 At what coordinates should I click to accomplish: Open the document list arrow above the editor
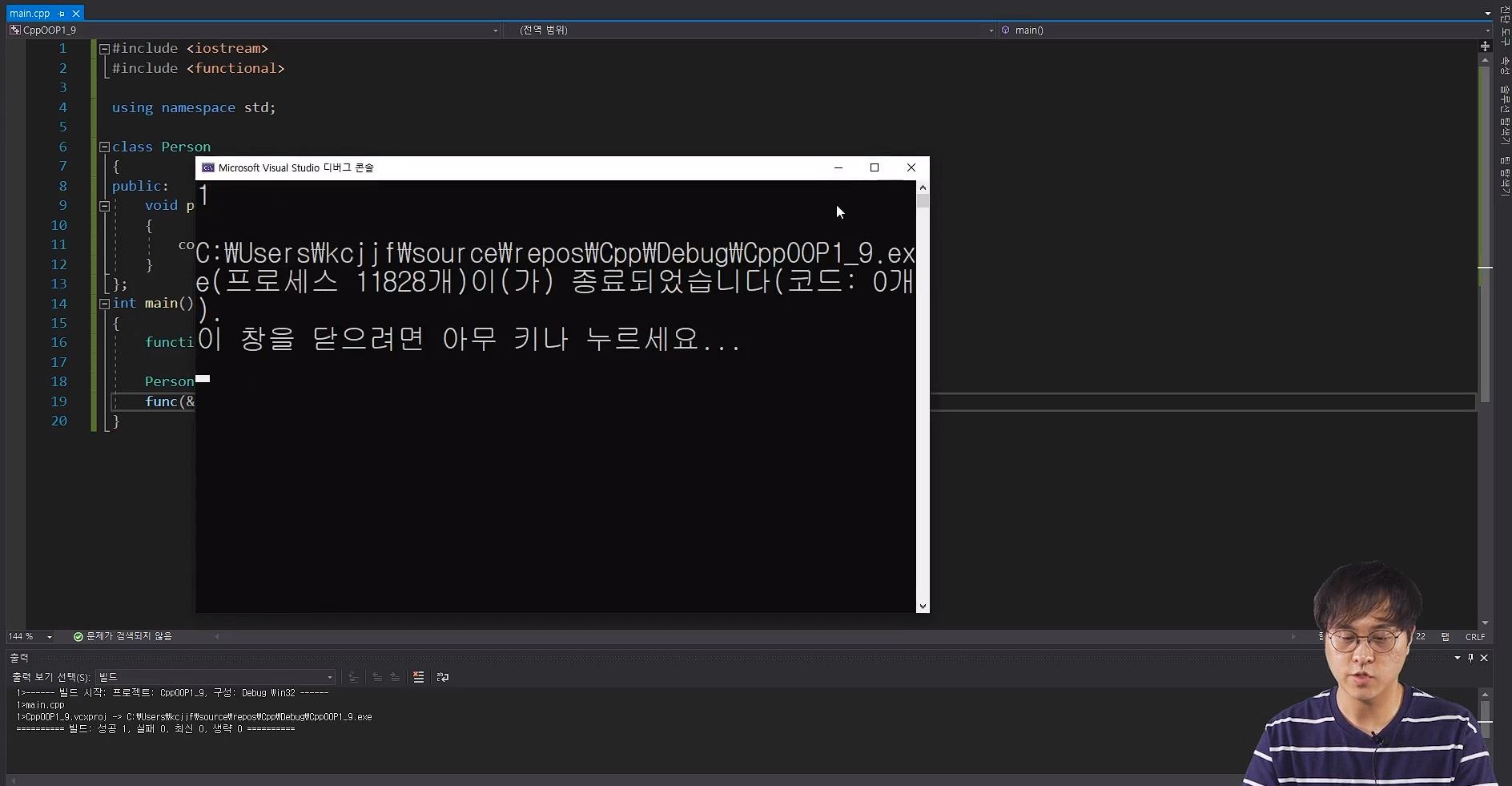click(x=1487, y=14)
